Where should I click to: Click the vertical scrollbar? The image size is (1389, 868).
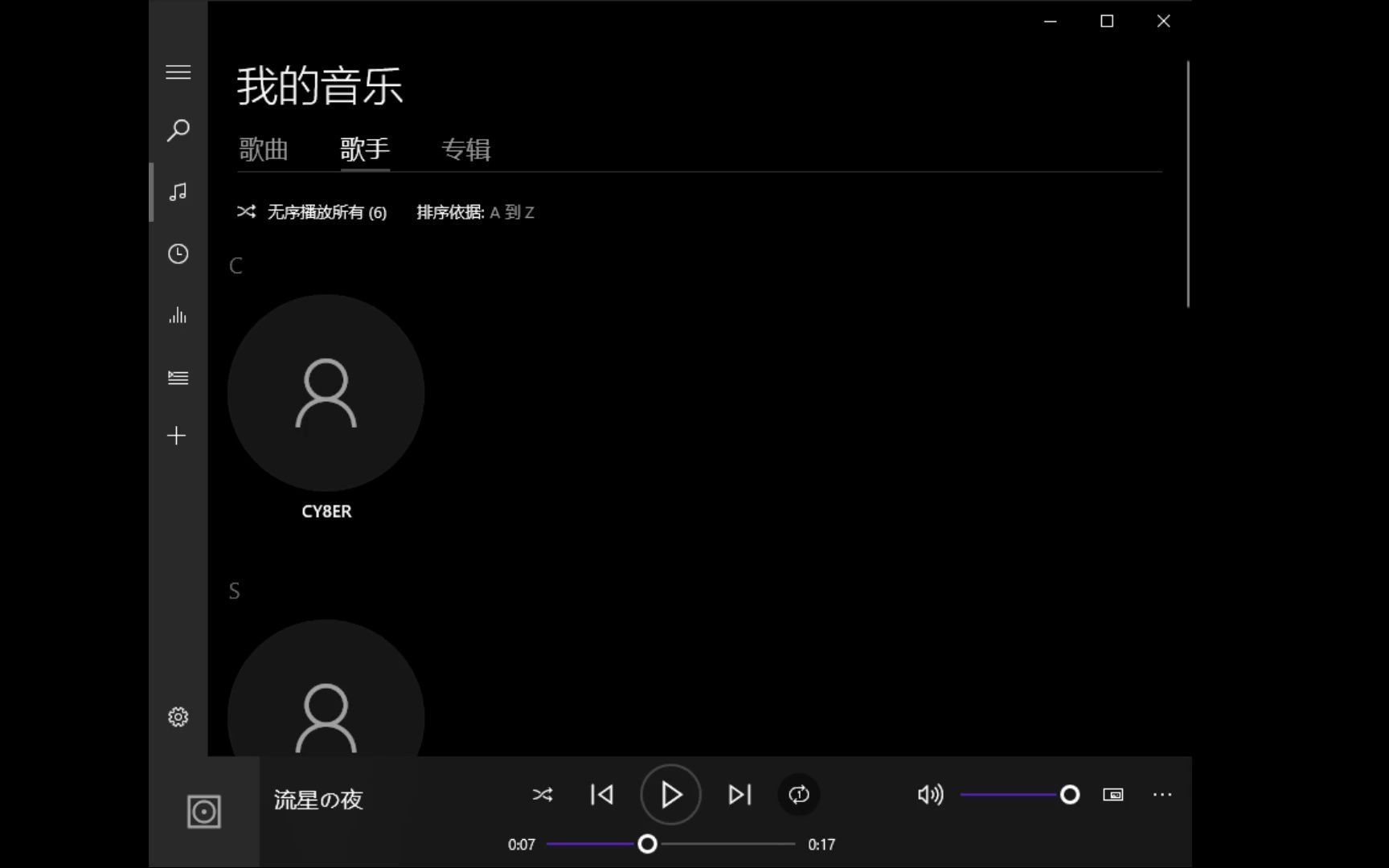click(x=1188, y=183)
